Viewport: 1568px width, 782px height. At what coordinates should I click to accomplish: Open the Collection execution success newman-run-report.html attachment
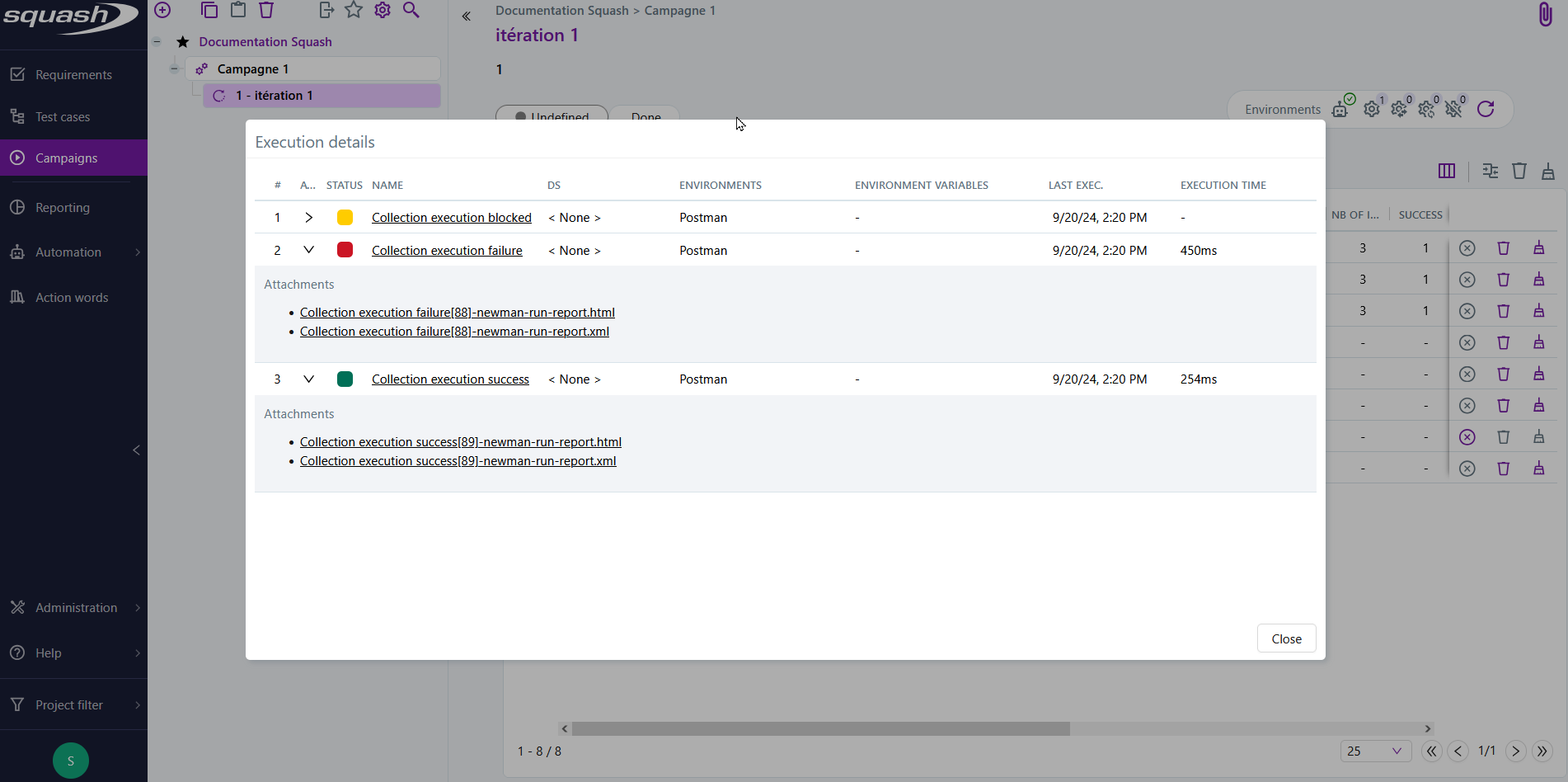coord(460,441)
